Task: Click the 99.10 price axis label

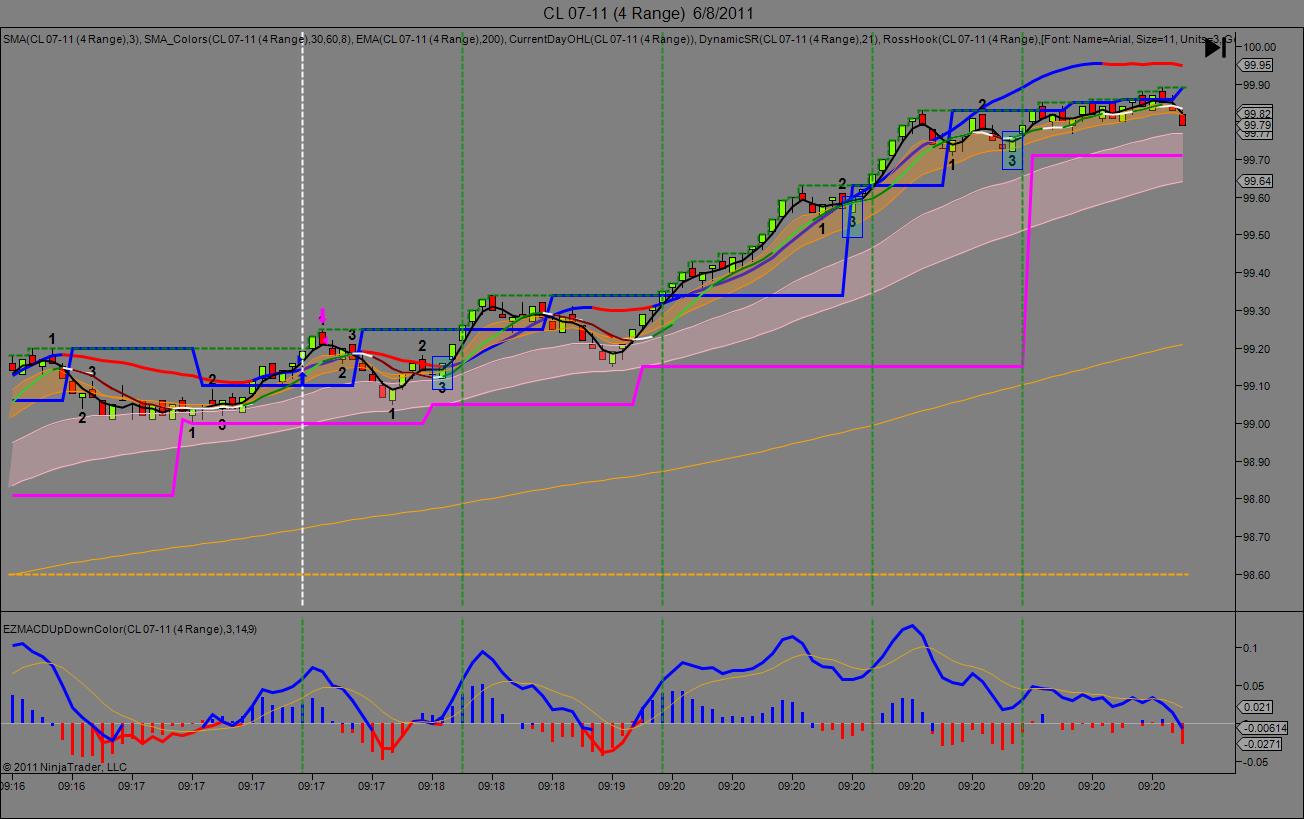Action: [x=1258, y=387]
